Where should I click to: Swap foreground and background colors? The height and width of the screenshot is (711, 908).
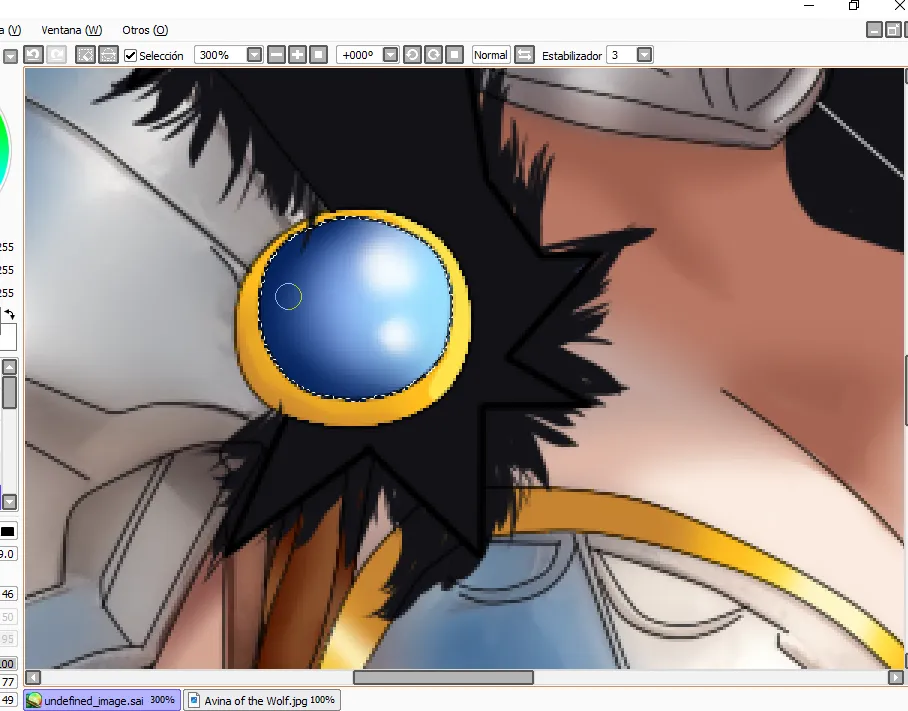coord(10,314)
